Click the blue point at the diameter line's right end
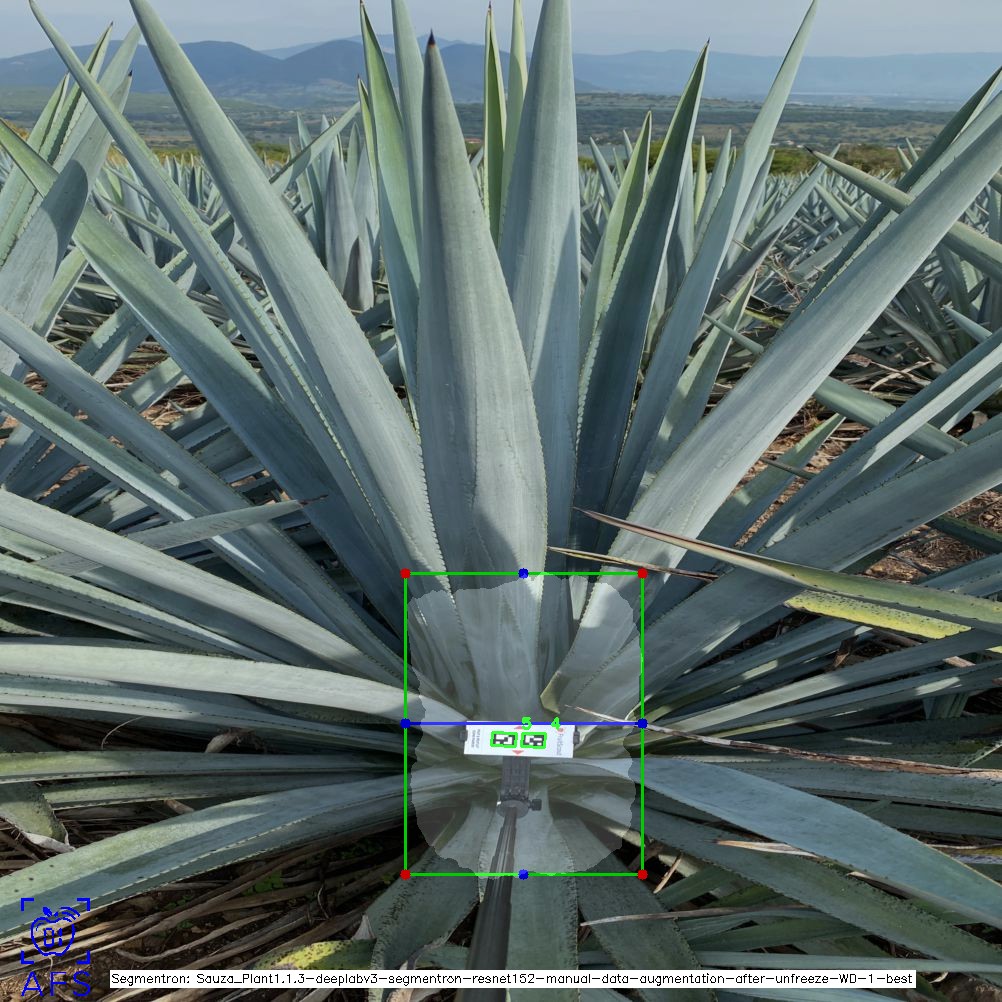Viewport: 1002px width, 1002px height. click(x=642, y=723)
